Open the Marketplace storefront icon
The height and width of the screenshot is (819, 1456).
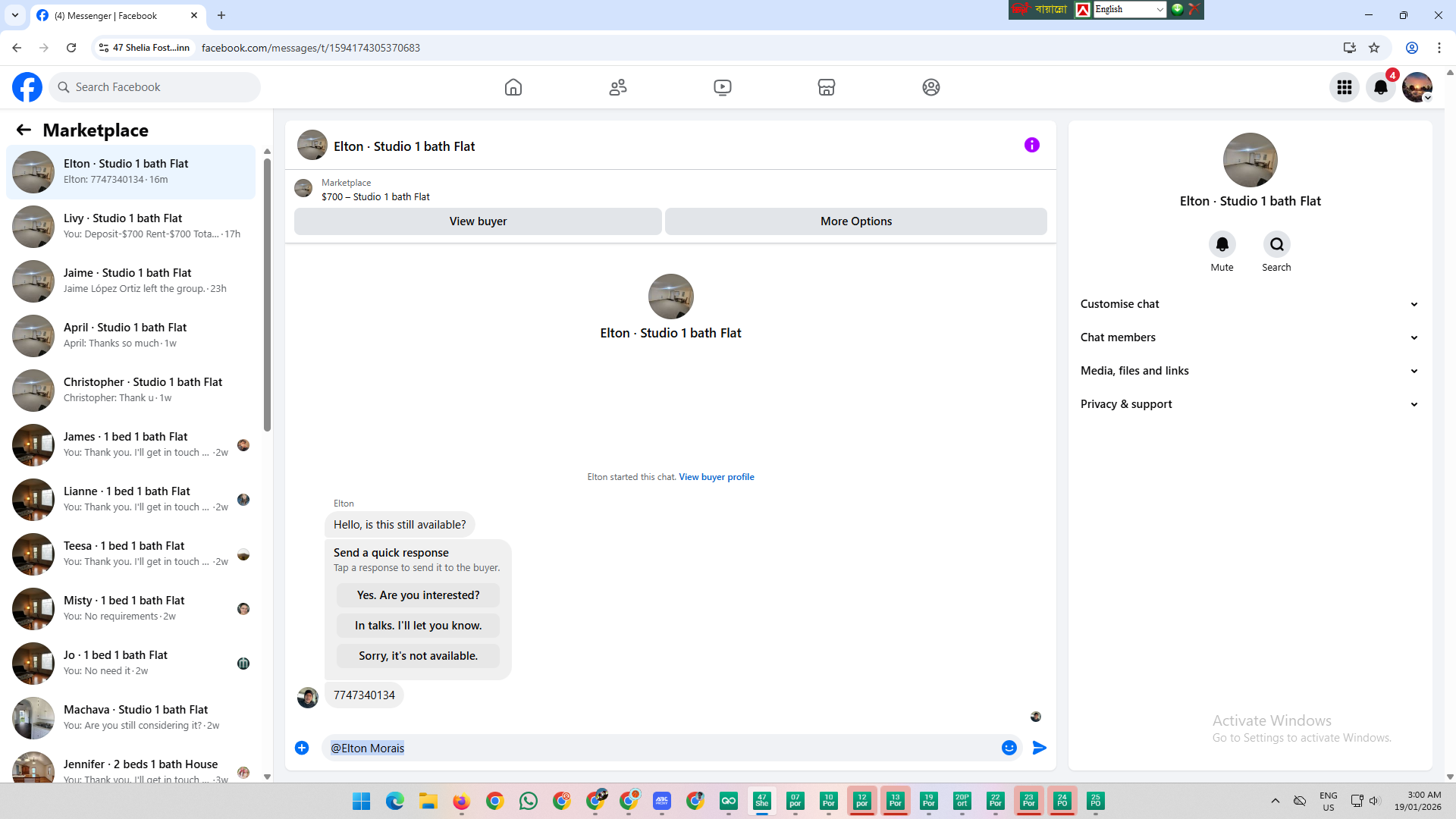(x=827, y=87)
